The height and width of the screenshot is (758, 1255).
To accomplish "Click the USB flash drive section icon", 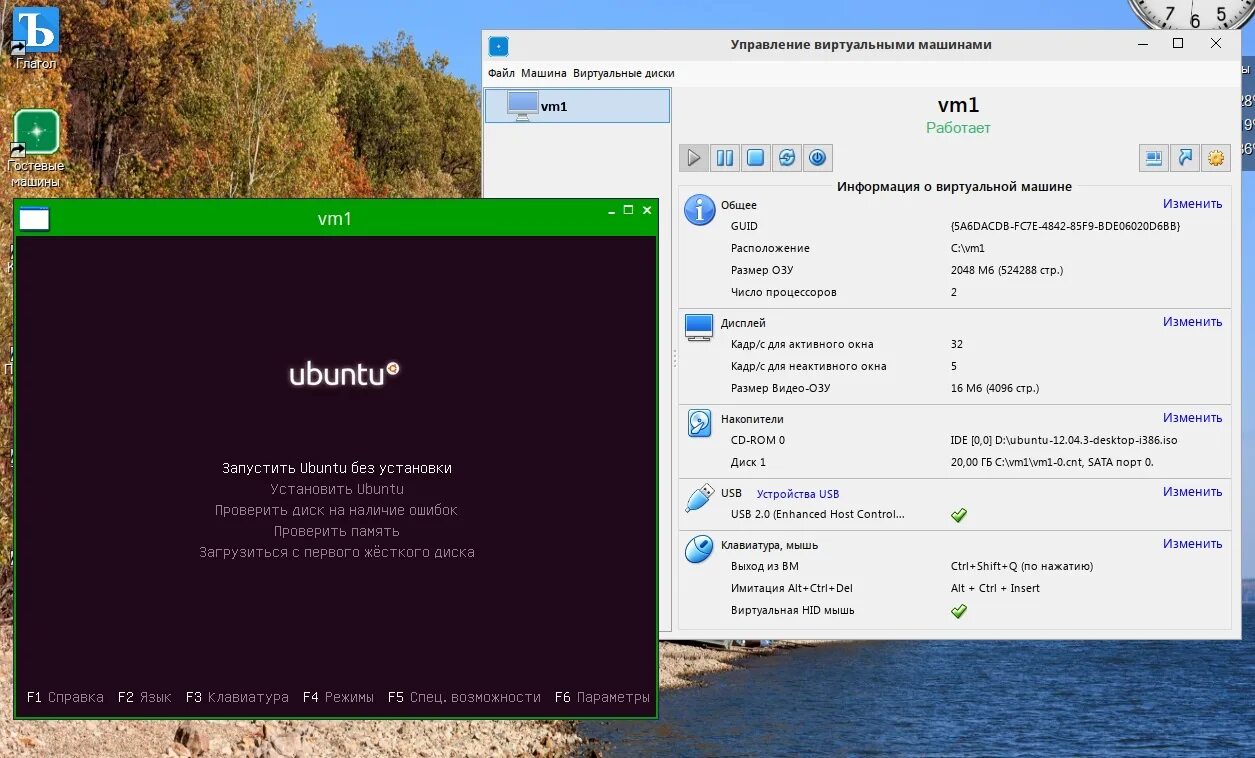I will click(697, 499).
